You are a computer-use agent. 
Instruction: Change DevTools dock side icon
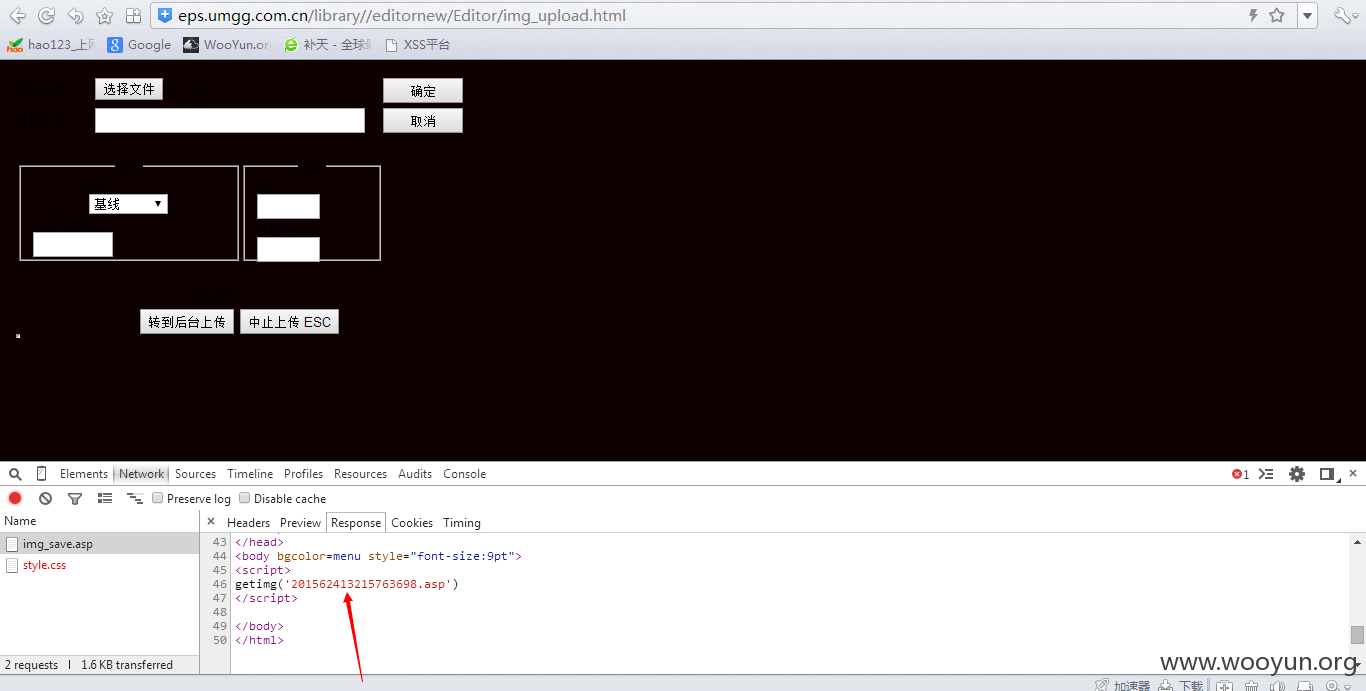point(1328,474)
